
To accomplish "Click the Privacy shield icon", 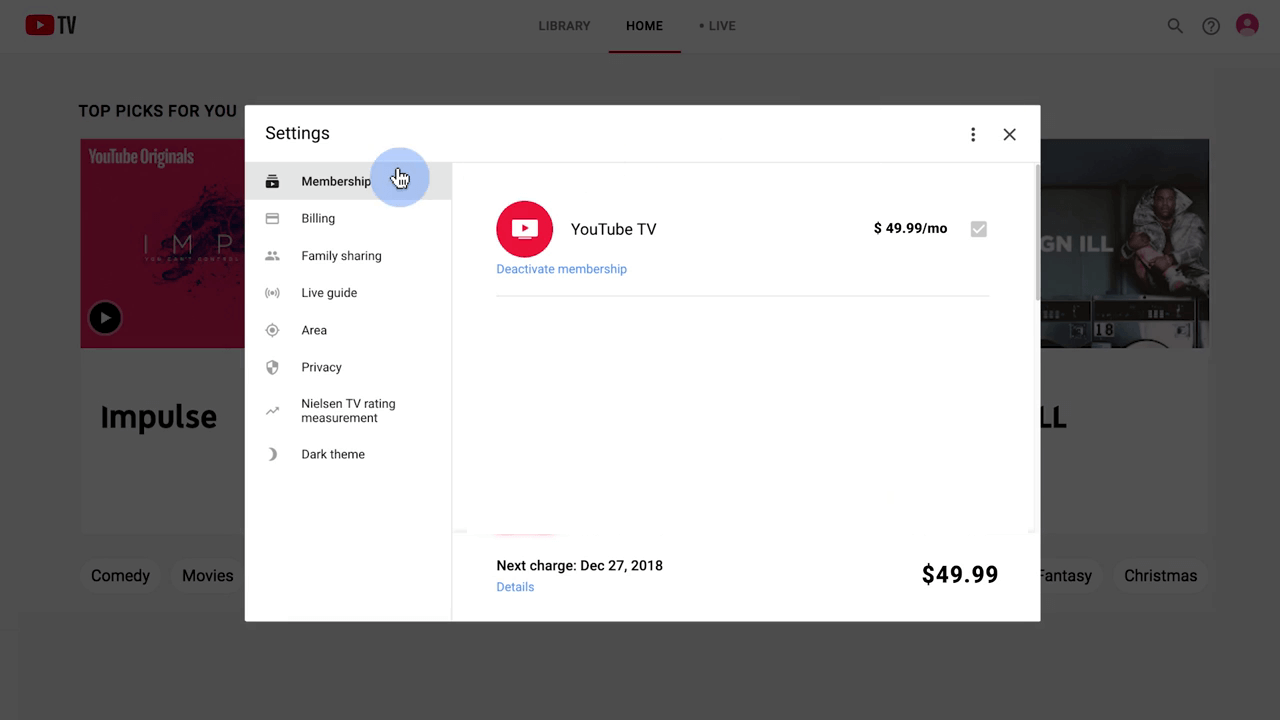I will pos(272,367).
